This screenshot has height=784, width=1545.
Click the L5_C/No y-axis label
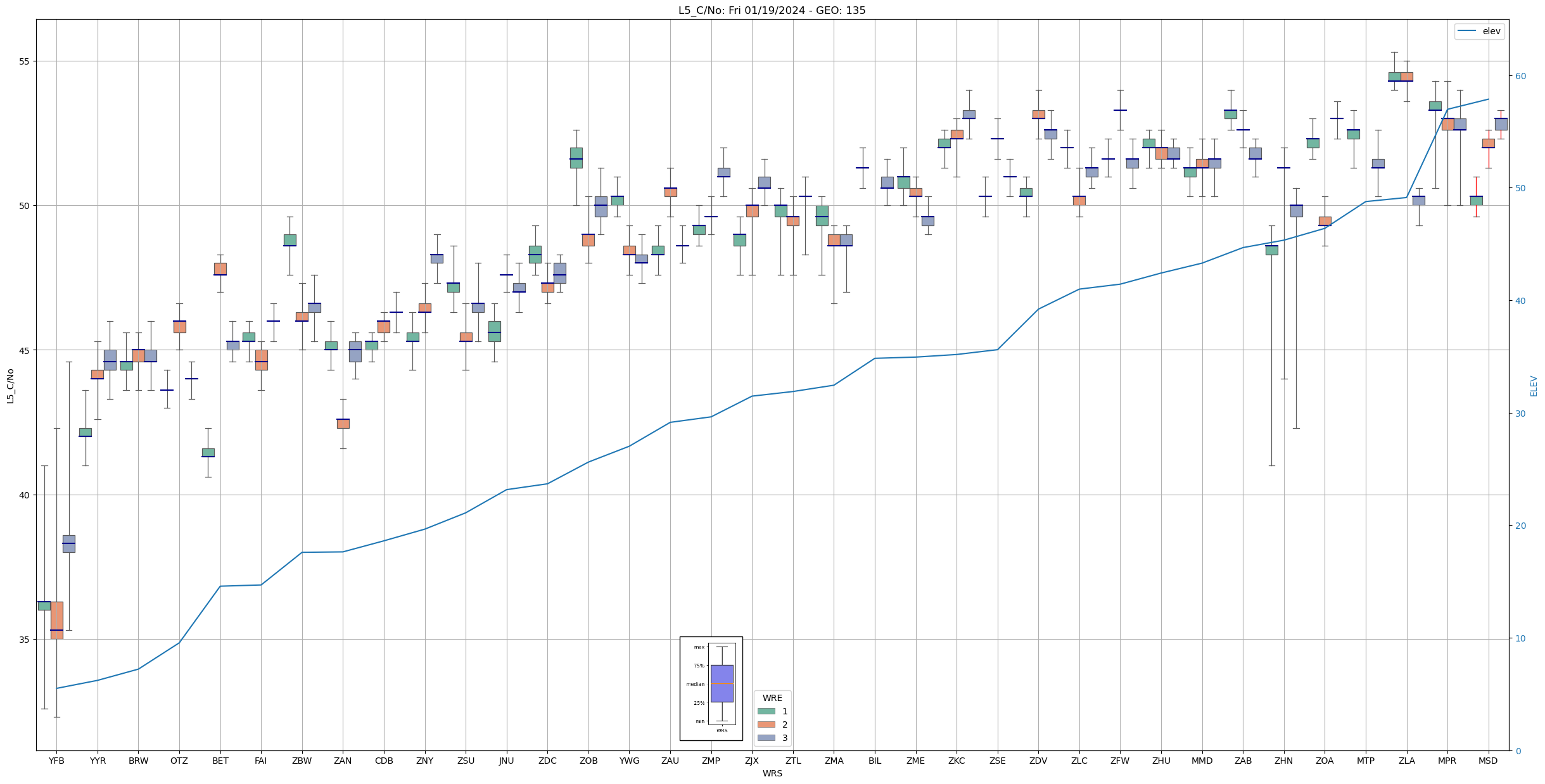point(10,386)
